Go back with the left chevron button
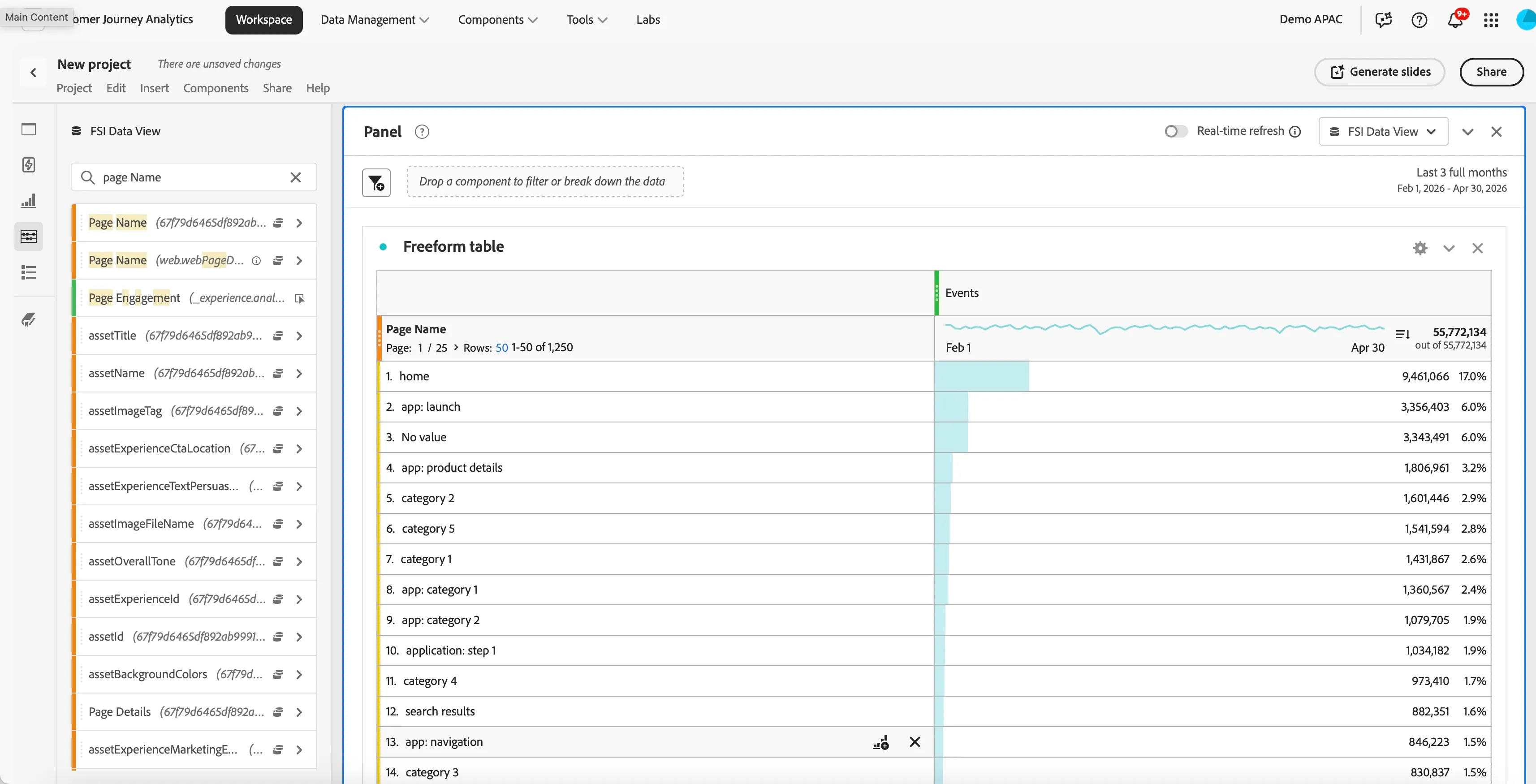1536x784 pixels. 34,73
